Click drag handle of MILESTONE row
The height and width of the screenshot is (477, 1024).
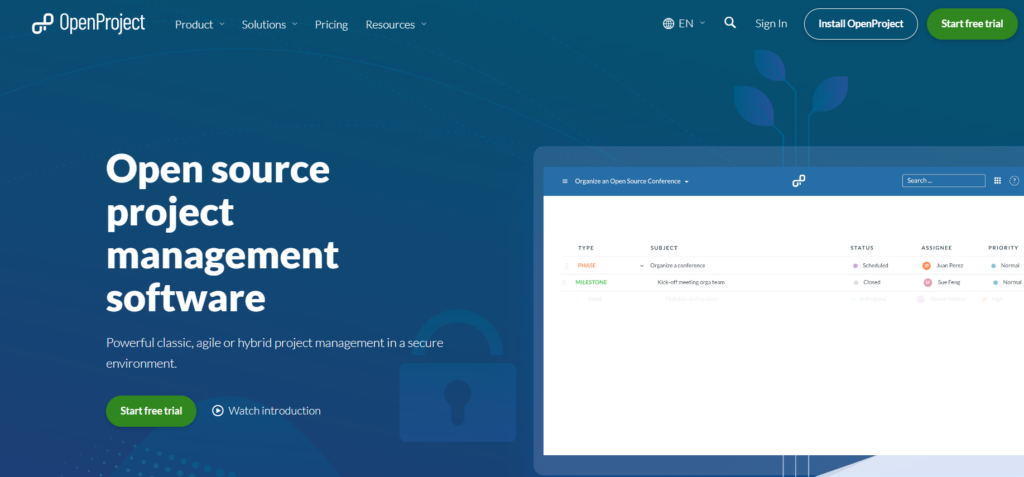coord(564,282)
